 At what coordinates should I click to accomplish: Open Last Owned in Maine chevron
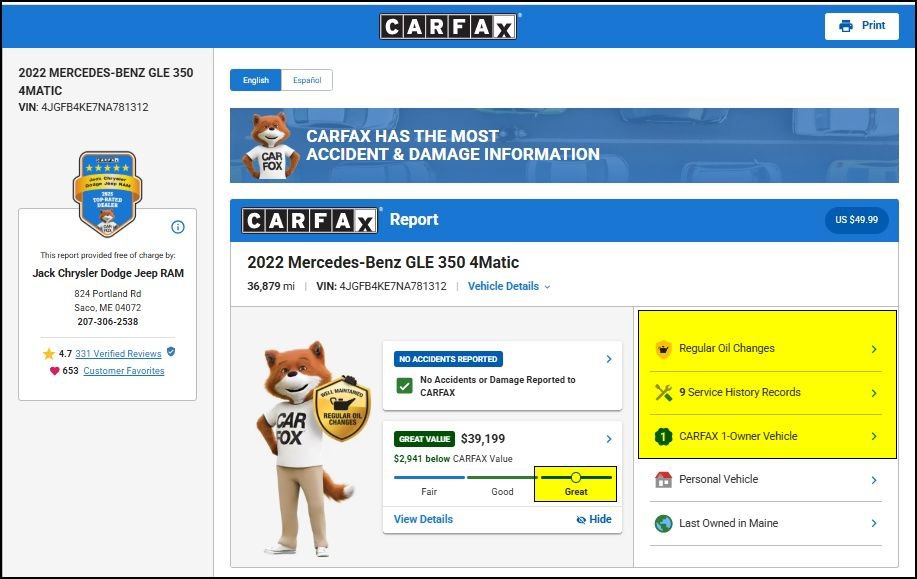click(874, 523)
